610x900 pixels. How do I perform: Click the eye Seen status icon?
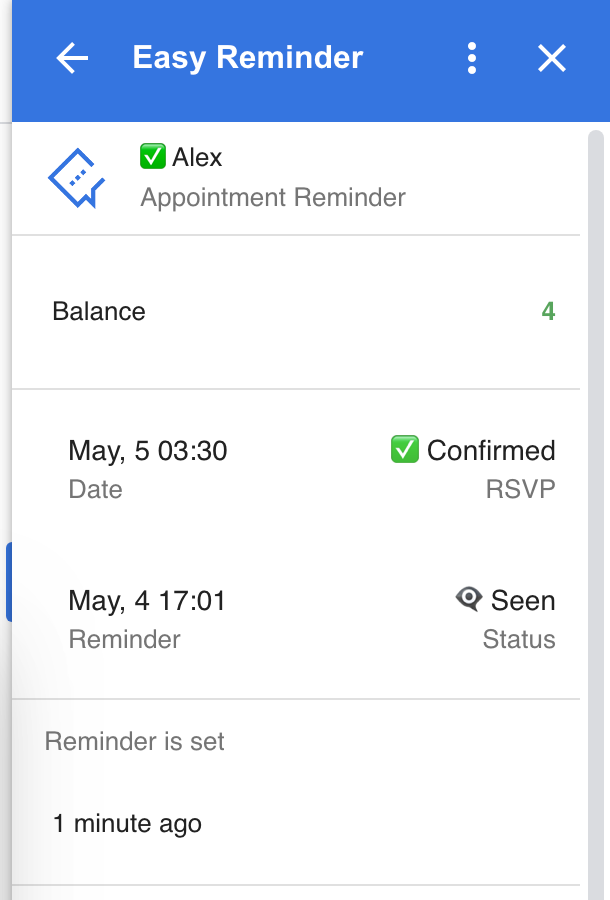468,599
